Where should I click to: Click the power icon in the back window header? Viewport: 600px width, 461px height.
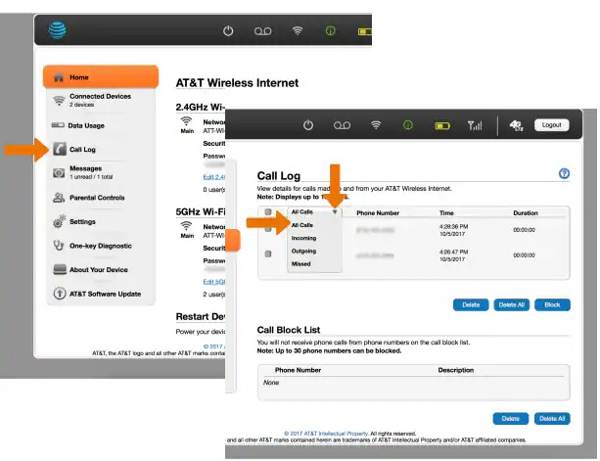(x=228, y=31)
